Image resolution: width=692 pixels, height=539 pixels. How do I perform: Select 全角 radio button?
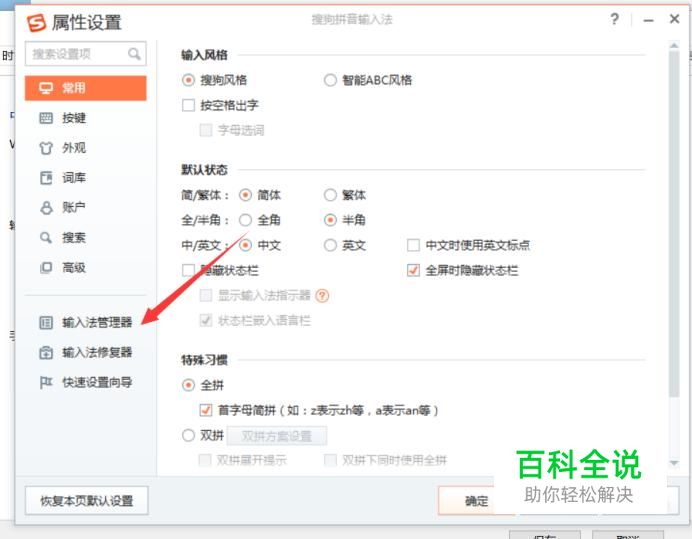[x=245, y=220]
